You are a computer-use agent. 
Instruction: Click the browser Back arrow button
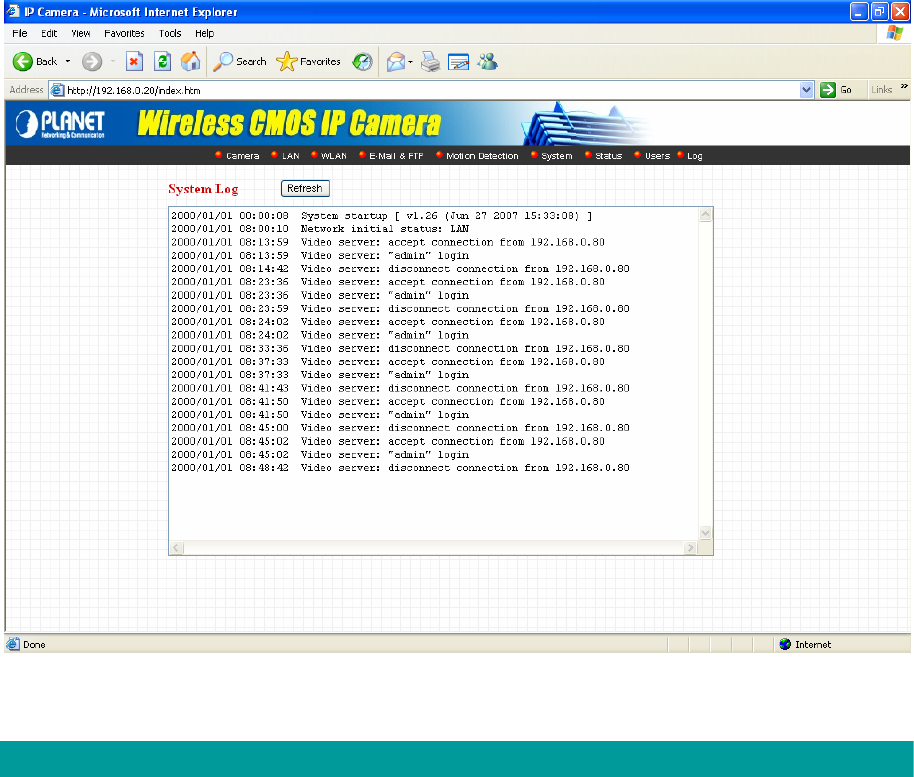tap(23, 62)
